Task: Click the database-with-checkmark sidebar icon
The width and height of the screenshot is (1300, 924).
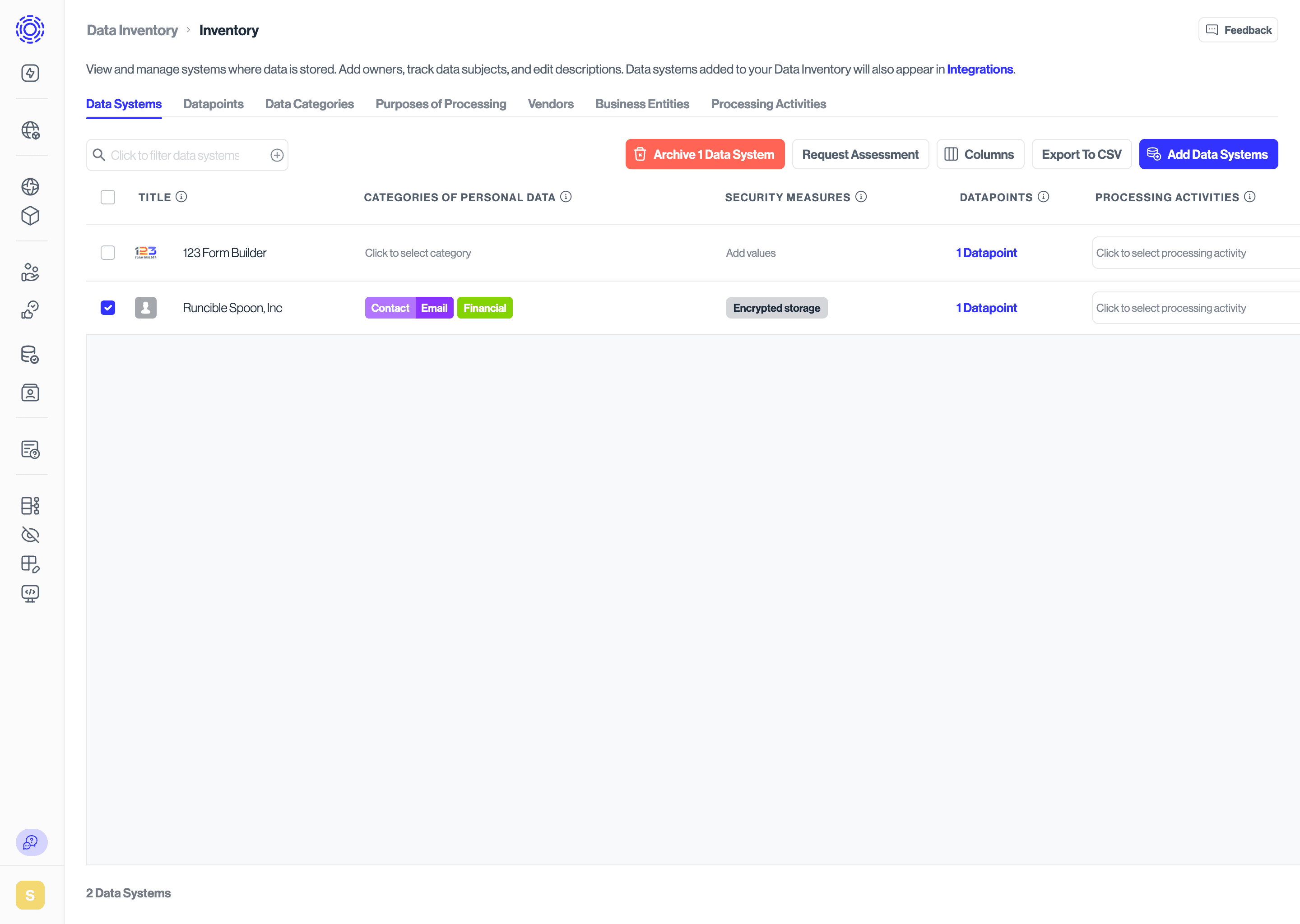Action: pos(31,355)
